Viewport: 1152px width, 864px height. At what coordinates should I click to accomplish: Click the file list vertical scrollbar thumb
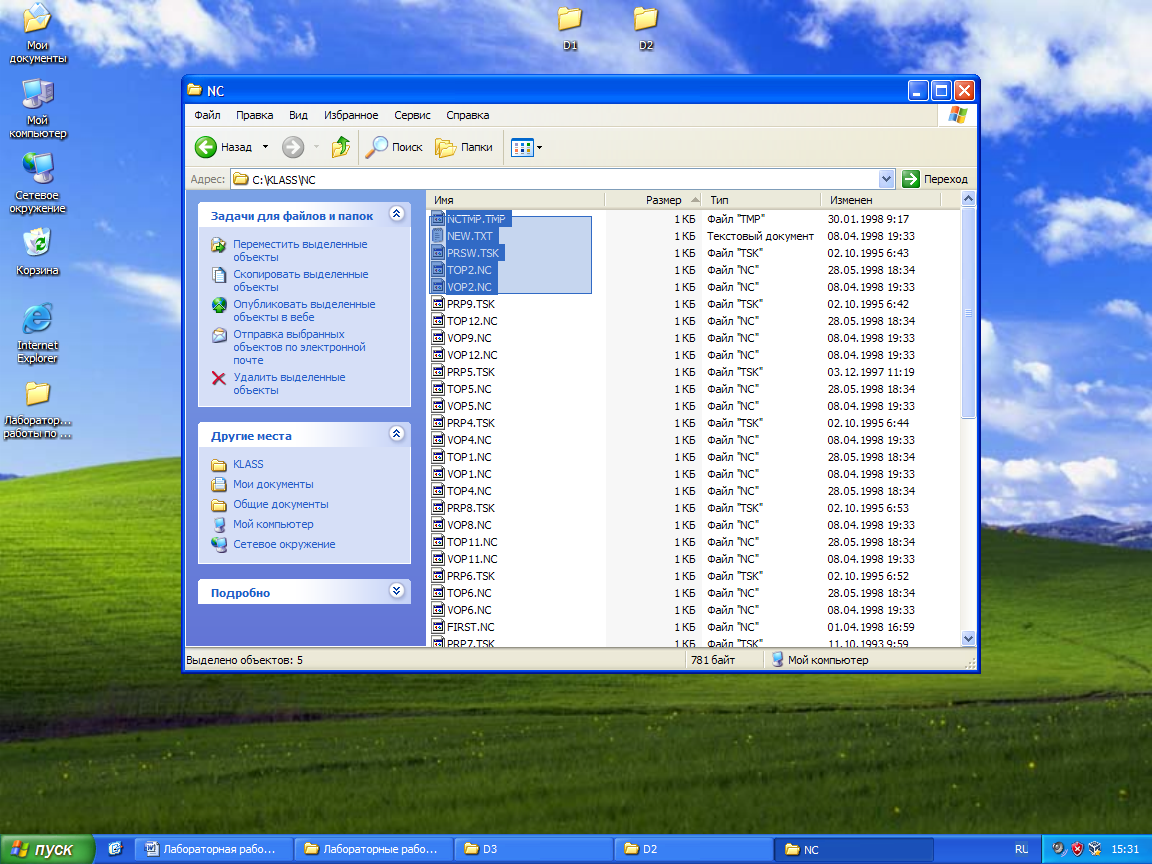click(968, 313)
